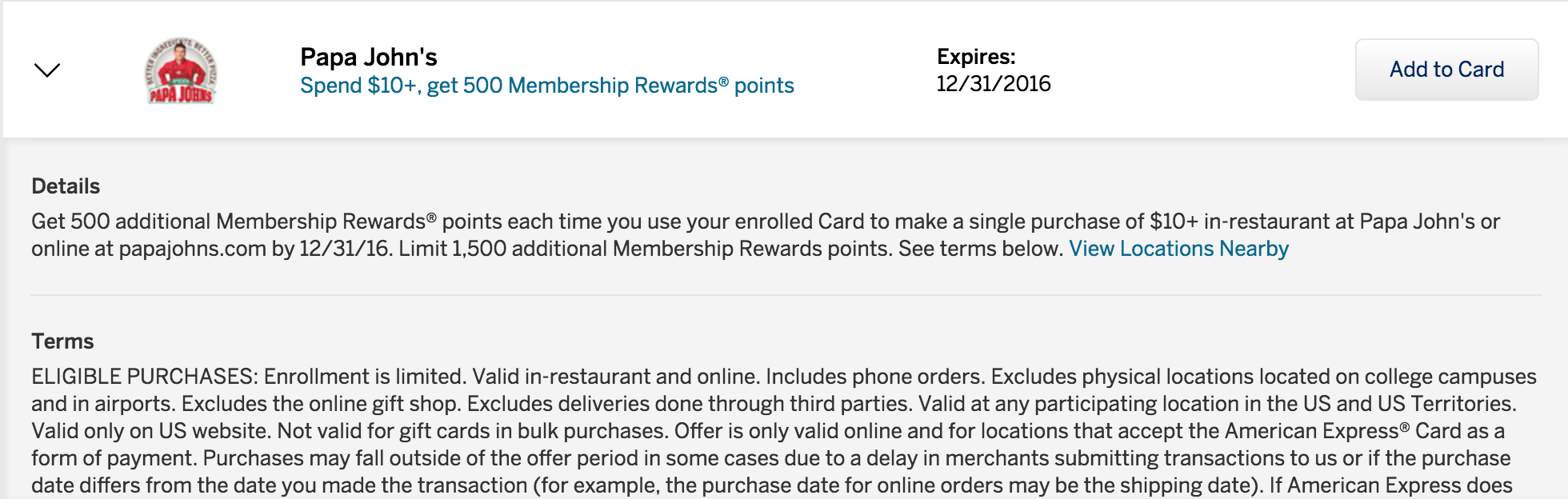This screenshot has height=499, width=1568.
Task: Click the Papa John's logo image
Action: (181, 70)
